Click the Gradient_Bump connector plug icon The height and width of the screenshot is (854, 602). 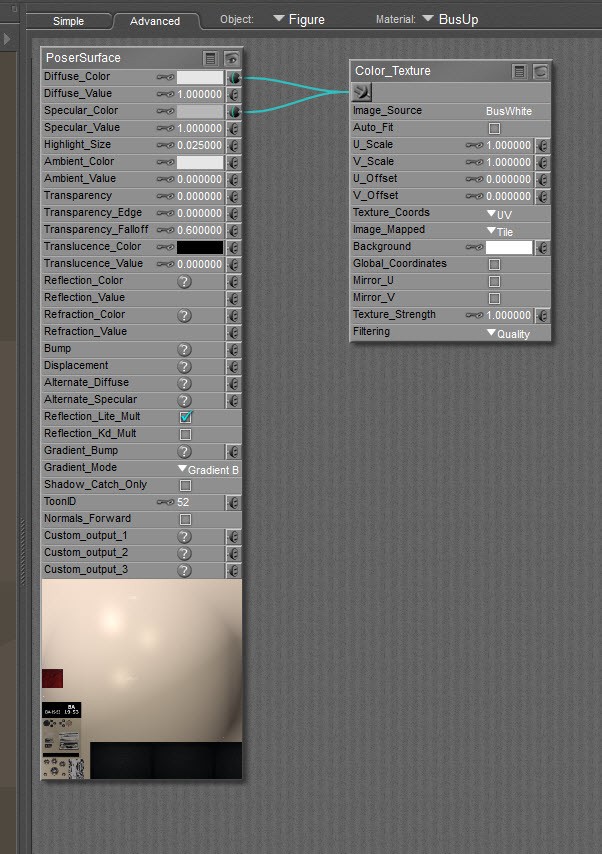coord(234,452)
